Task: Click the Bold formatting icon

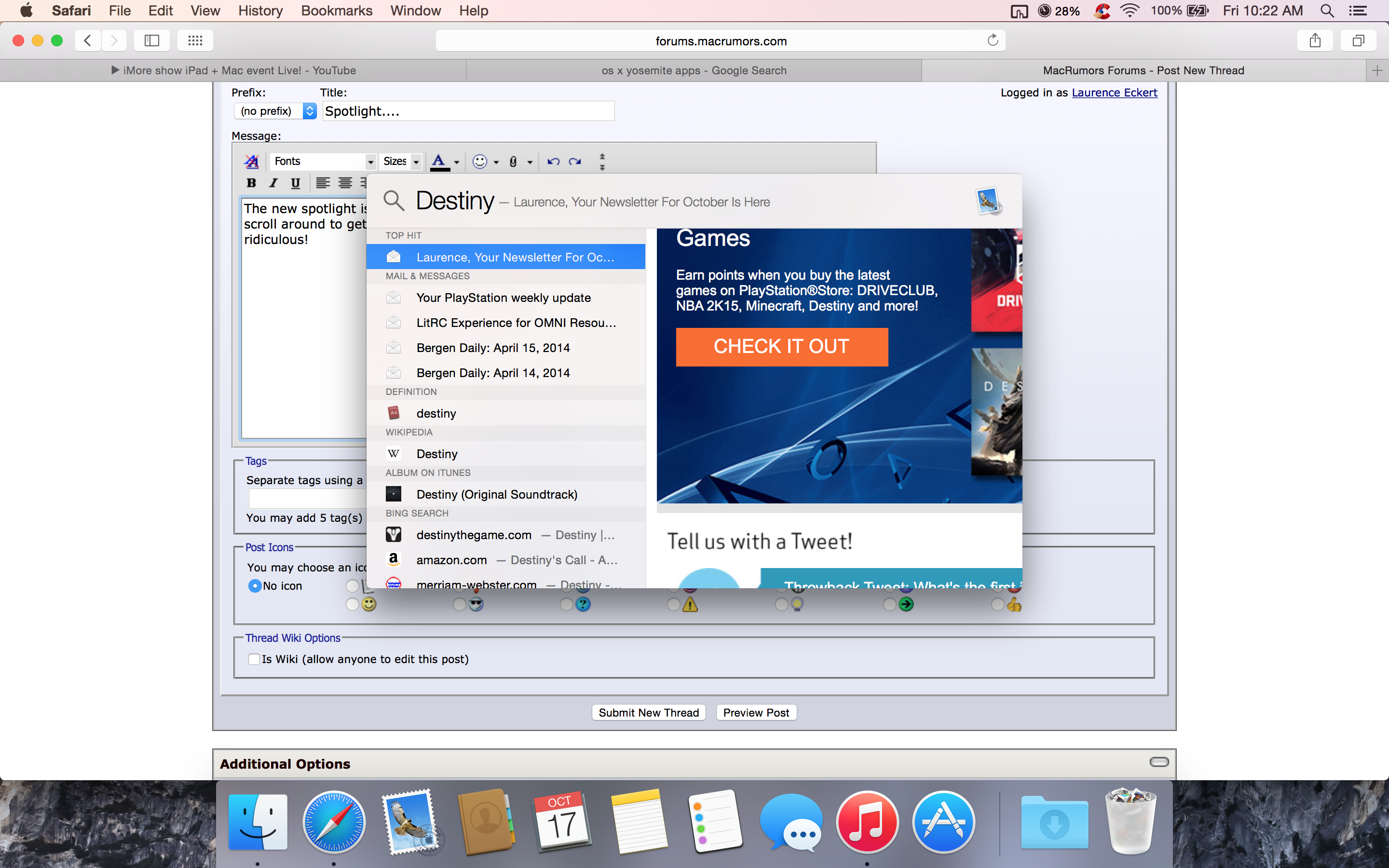Action: click(x=251, y=183)
